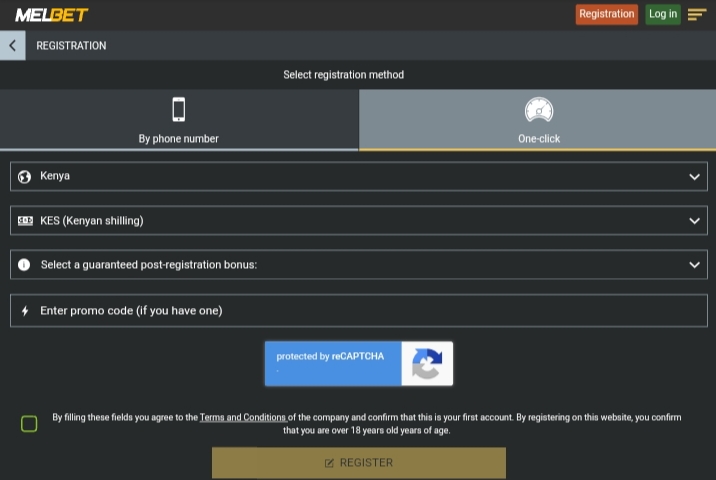Click the globe icon beside Kenya
The height and width of the screenshot is (480, 716).
coord(24,176)
